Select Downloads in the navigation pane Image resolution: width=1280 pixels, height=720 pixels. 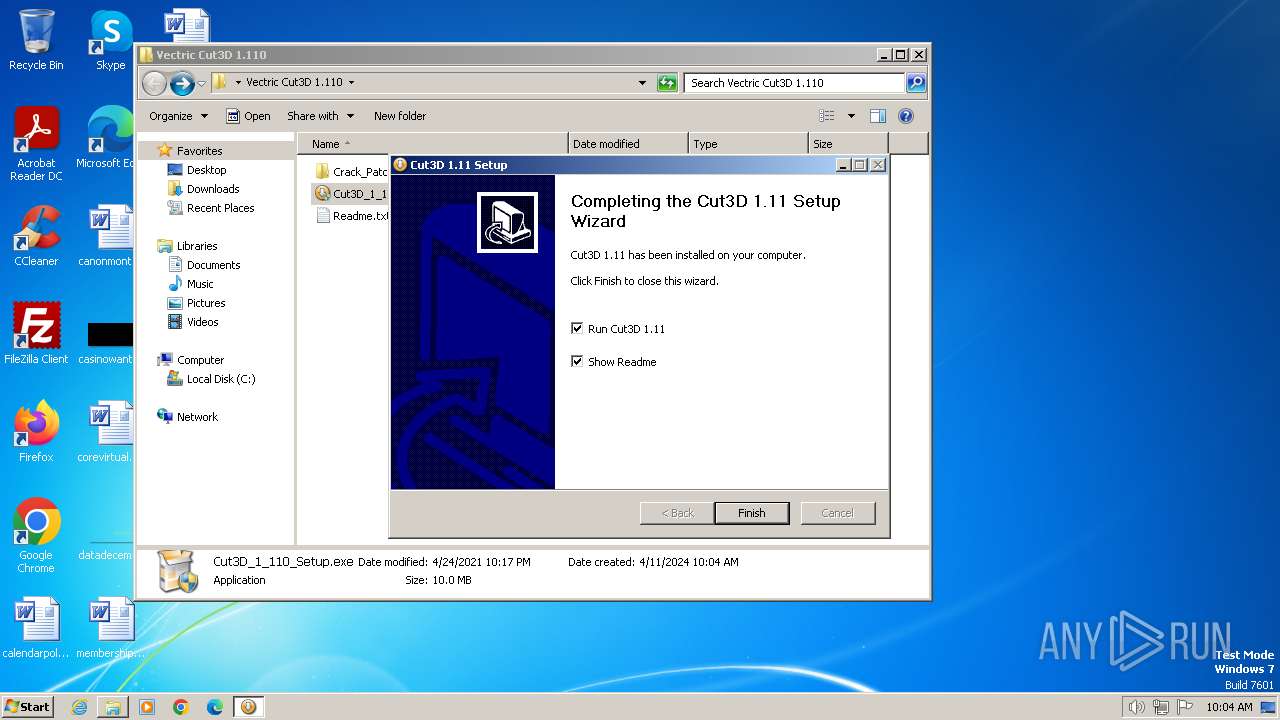point(212,189)
